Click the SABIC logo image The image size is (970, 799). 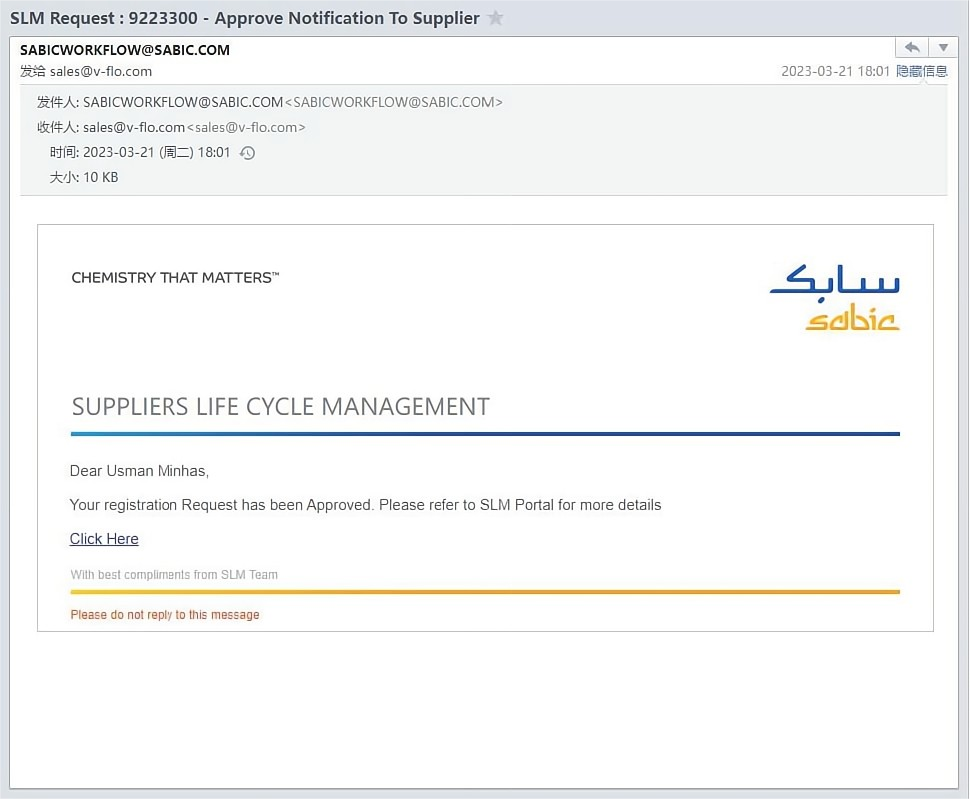pyautogui.click(x=835, y=297)
